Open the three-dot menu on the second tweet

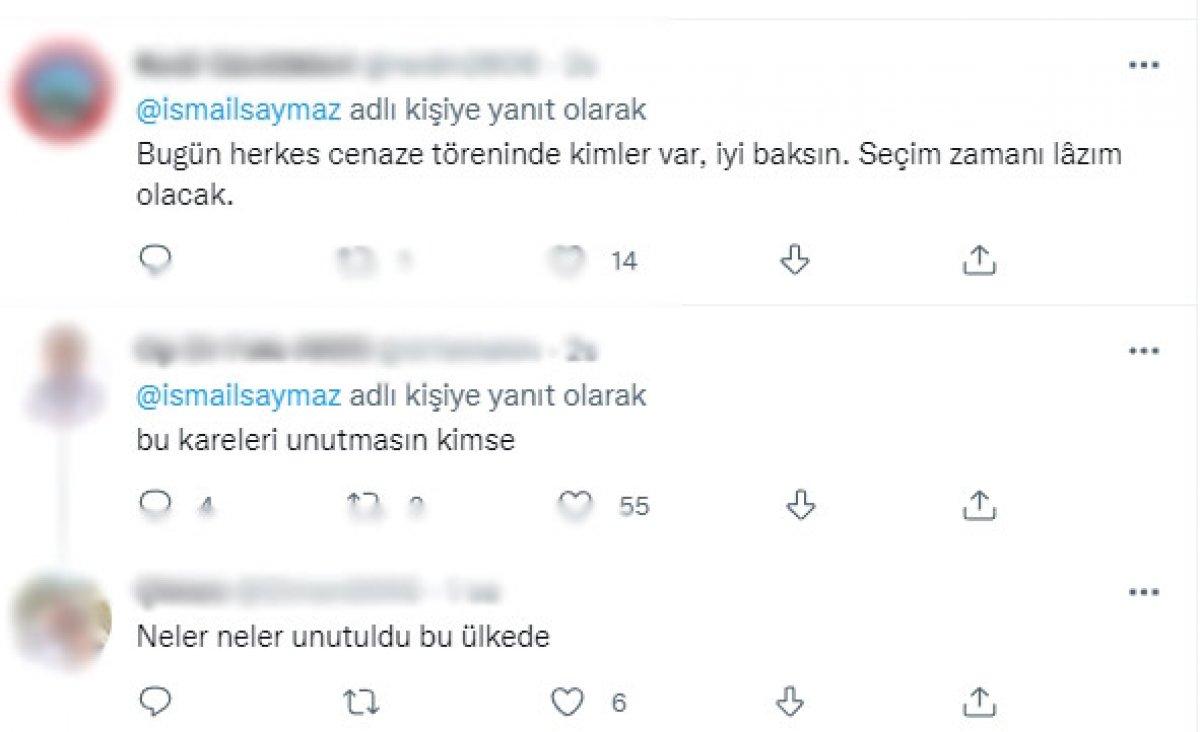1143,350
